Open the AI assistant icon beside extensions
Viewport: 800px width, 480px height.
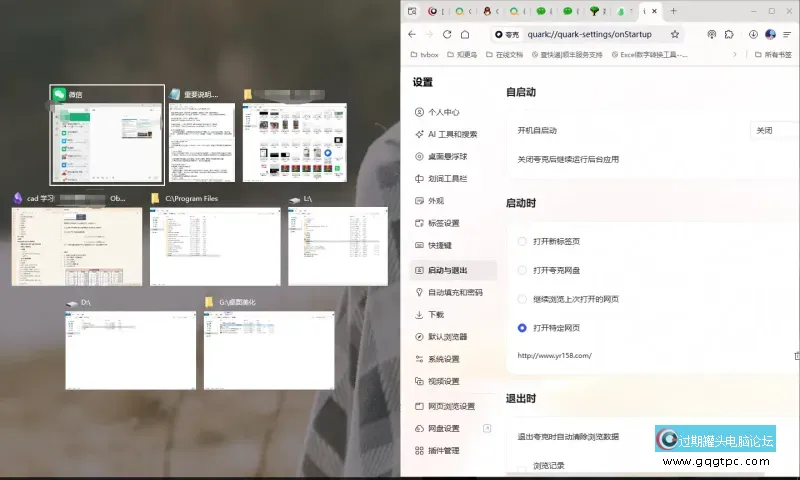[x=712, y=34]
